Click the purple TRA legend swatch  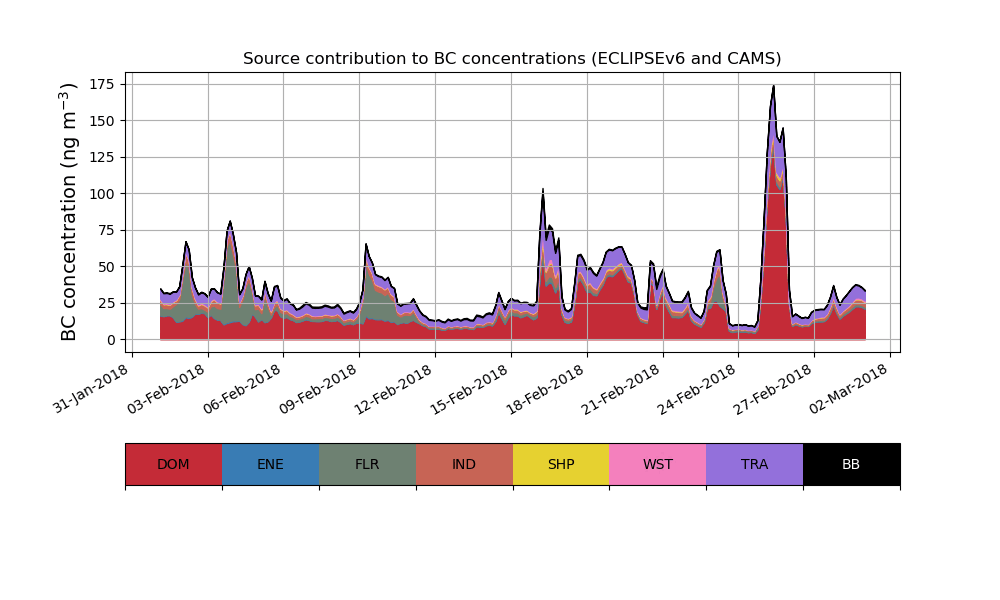754,464
